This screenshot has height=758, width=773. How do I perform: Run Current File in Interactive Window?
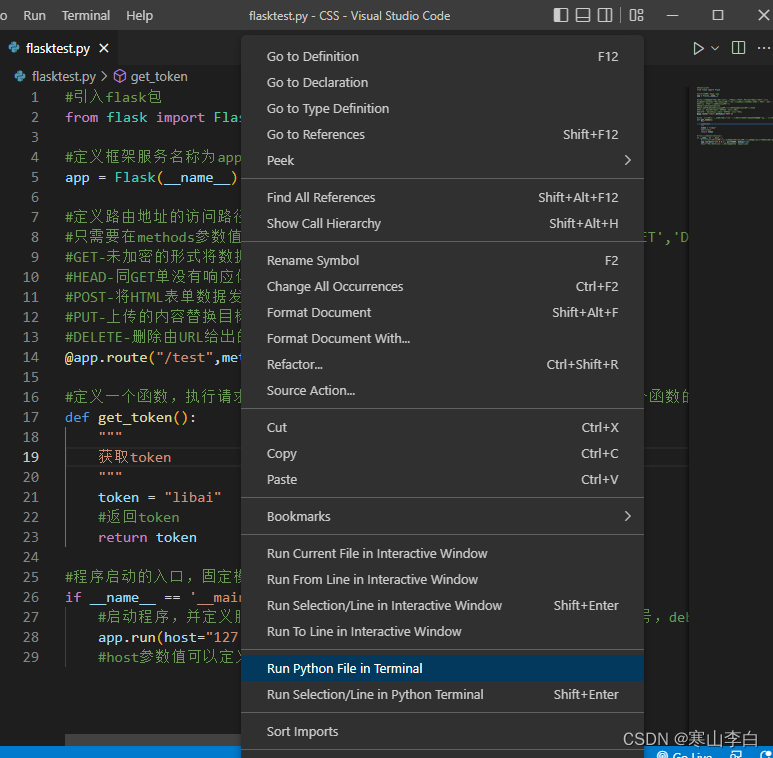tap(442, 553)
